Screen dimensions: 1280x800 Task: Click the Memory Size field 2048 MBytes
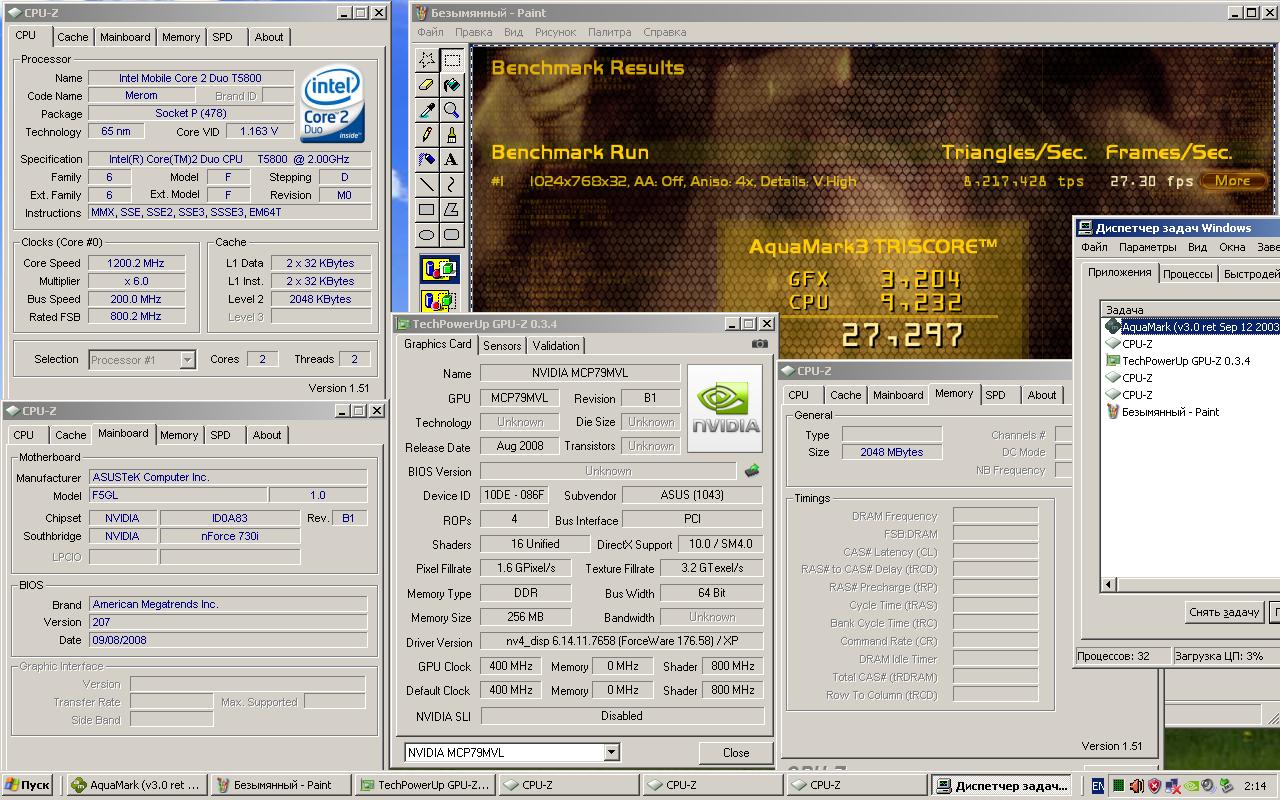coord(892,452)
